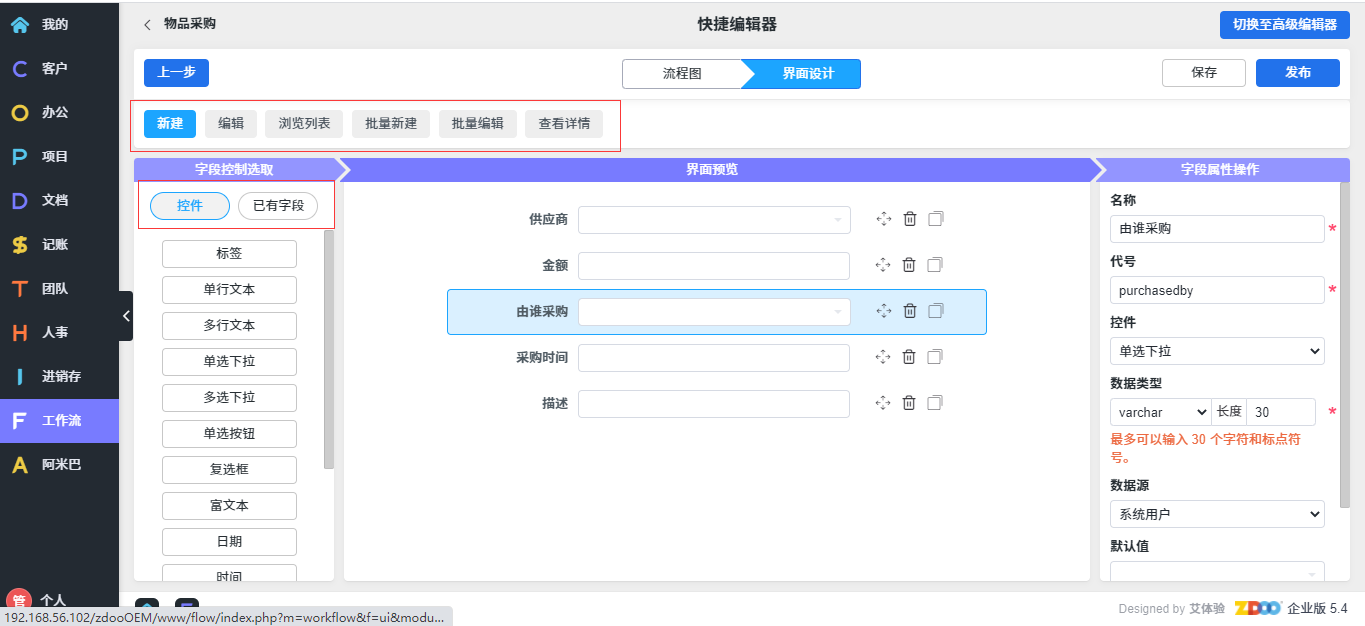Image resolution: width=1365 pixels, height=626 pixels.
Task: Open the 记账 module in sidebar
Action: point(55,245)
